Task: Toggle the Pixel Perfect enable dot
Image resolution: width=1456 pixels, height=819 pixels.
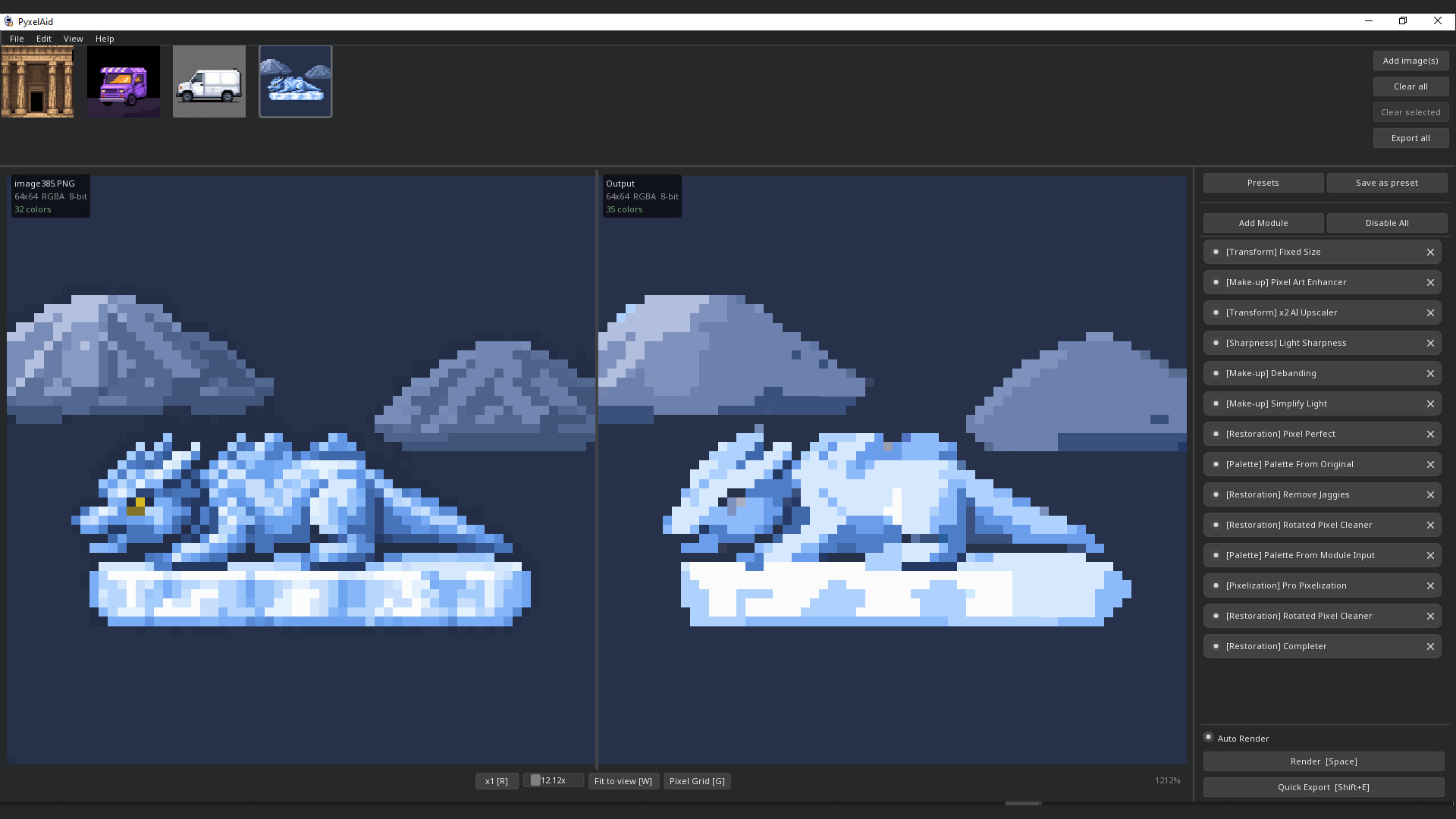Action: point(1216,434)
